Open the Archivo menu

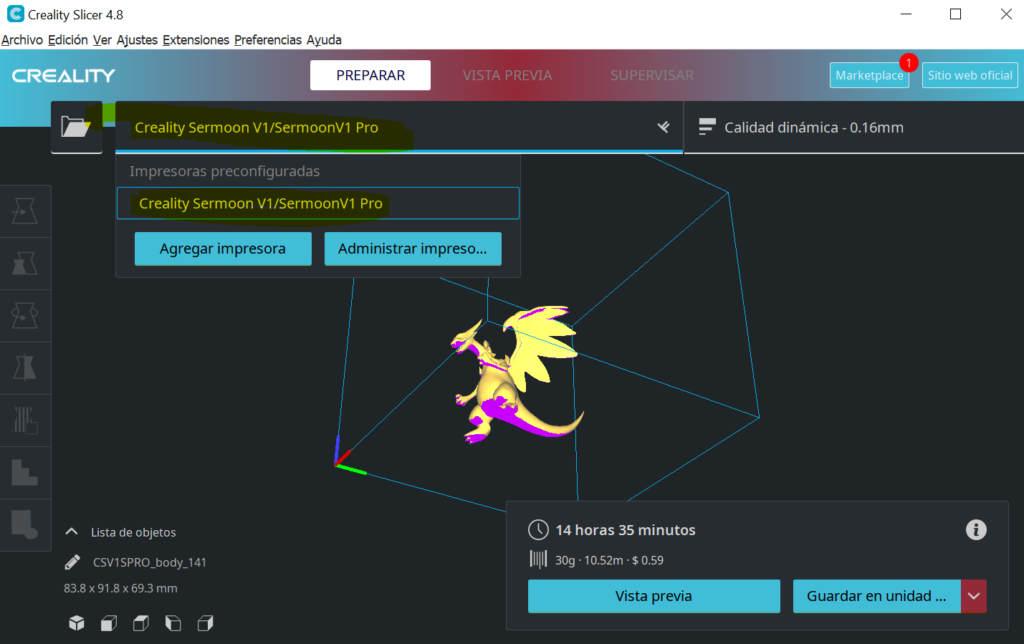tap(23, 40)
